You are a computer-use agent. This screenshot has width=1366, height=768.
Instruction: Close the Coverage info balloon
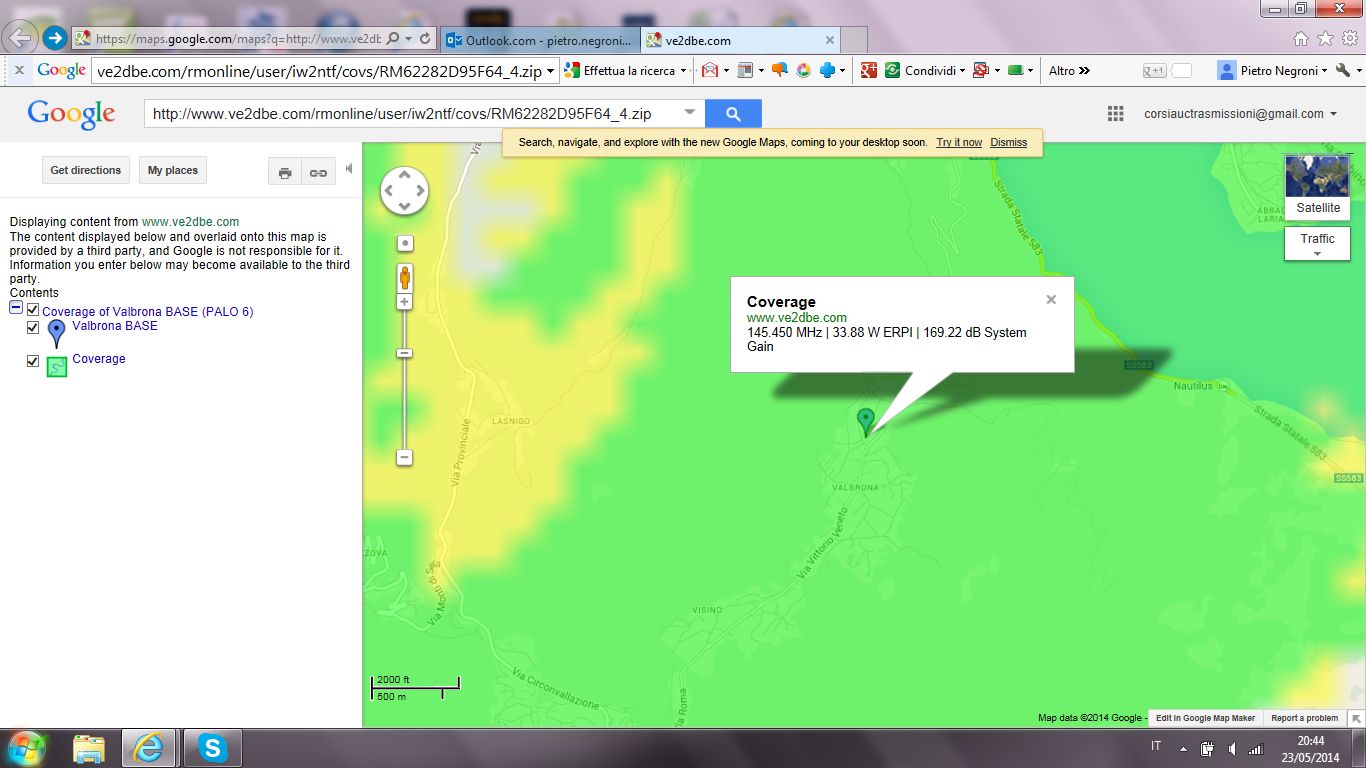click(x=1051, y=299)
